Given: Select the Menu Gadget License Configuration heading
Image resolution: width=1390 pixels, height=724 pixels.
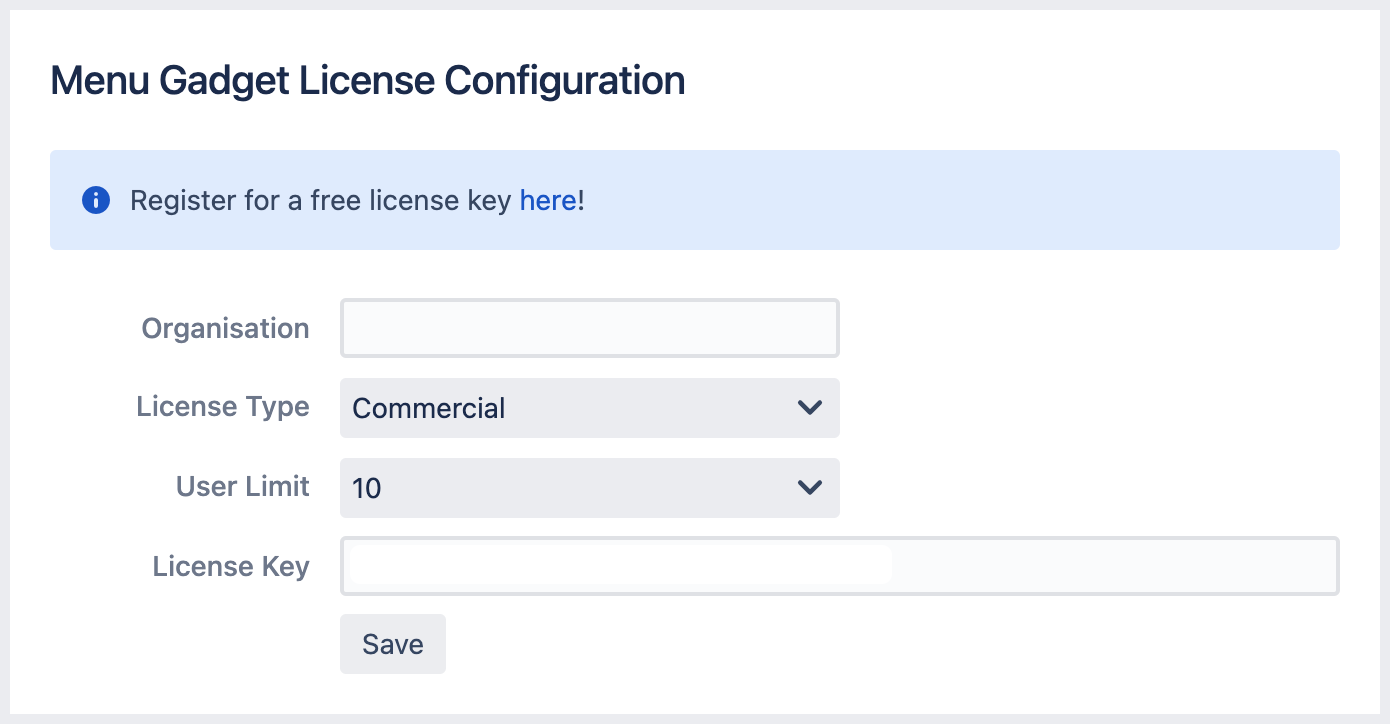Looking at the screenshot, I should [x=367, y=80].
